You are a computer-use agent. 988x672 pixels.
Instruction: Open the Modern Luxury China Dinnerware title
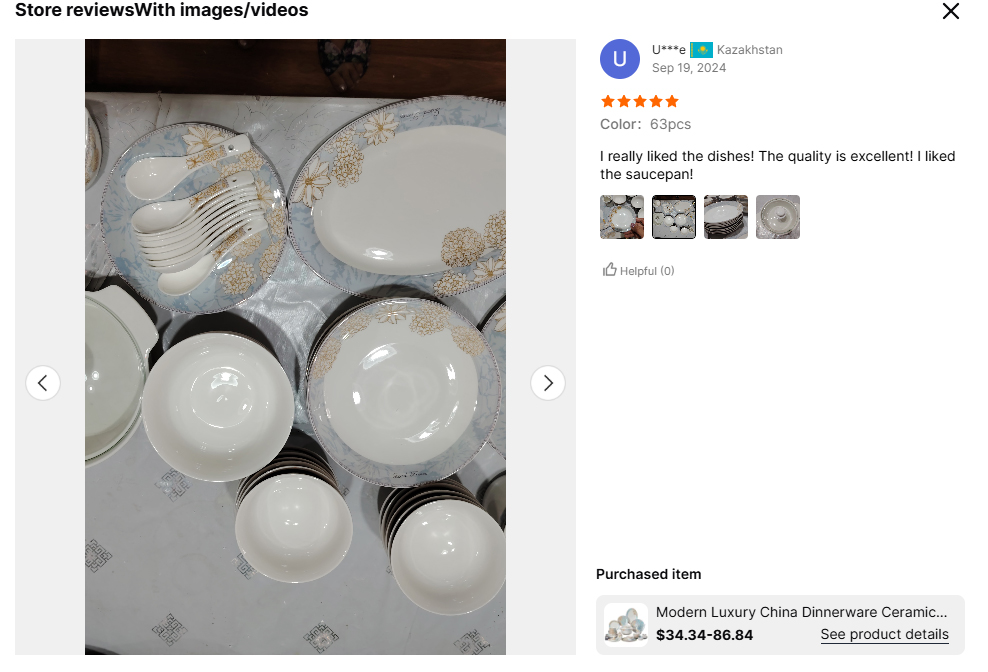801,612
